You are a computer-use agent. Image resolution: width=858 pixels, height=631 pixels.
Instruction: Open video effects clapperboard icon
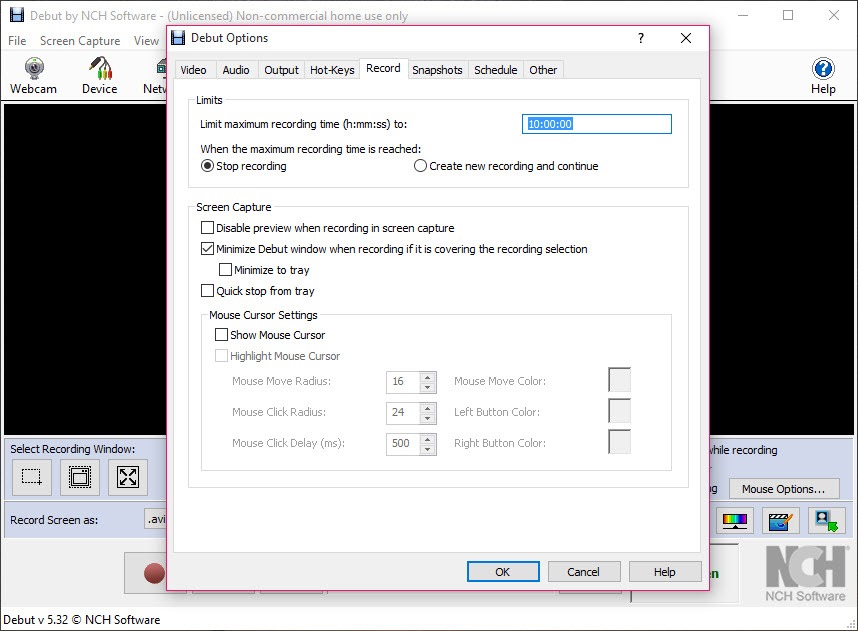pos(780,520)
